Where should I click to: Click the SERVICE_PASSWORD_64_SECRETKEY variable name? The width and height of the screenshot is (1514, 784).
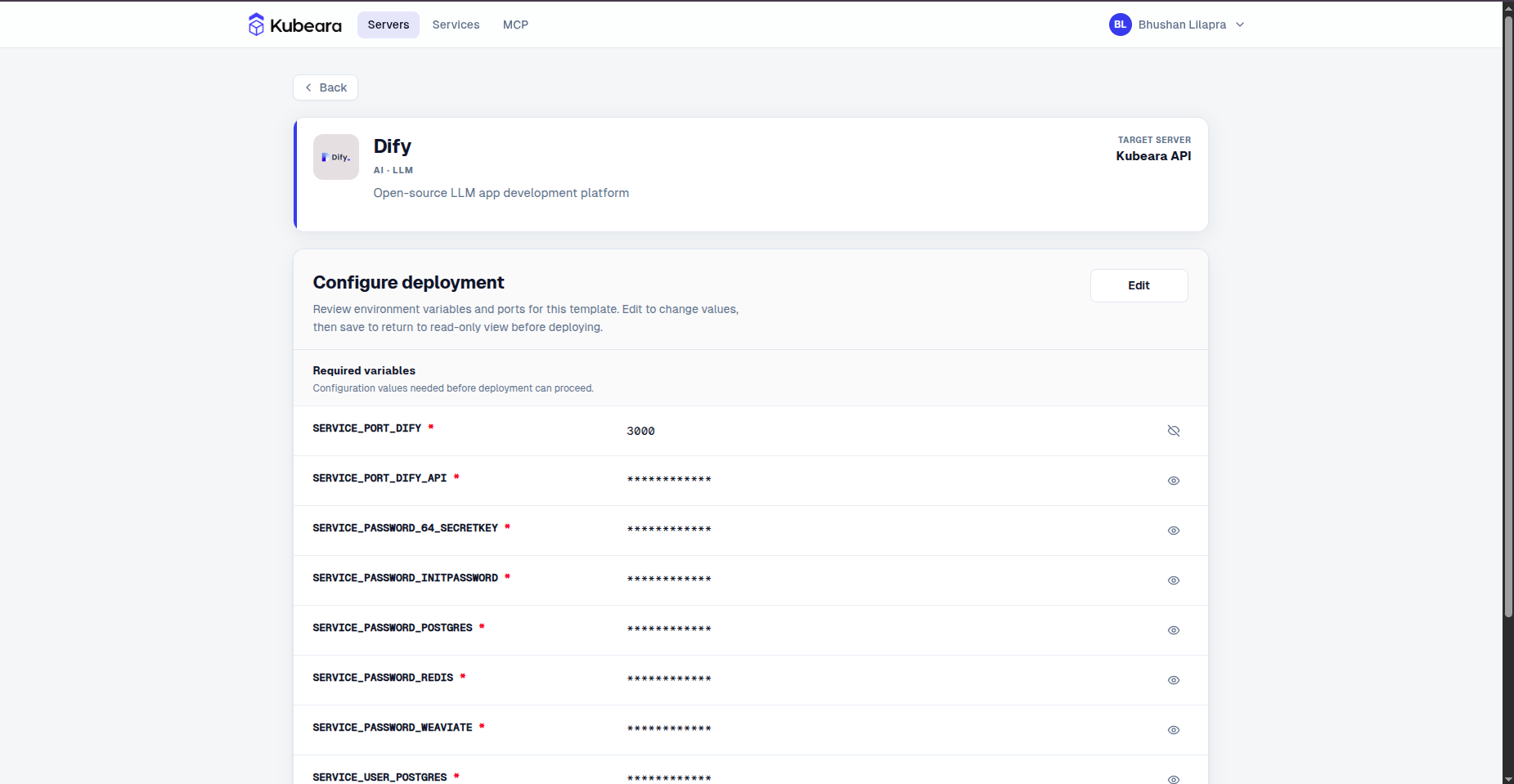coord(406,528)
